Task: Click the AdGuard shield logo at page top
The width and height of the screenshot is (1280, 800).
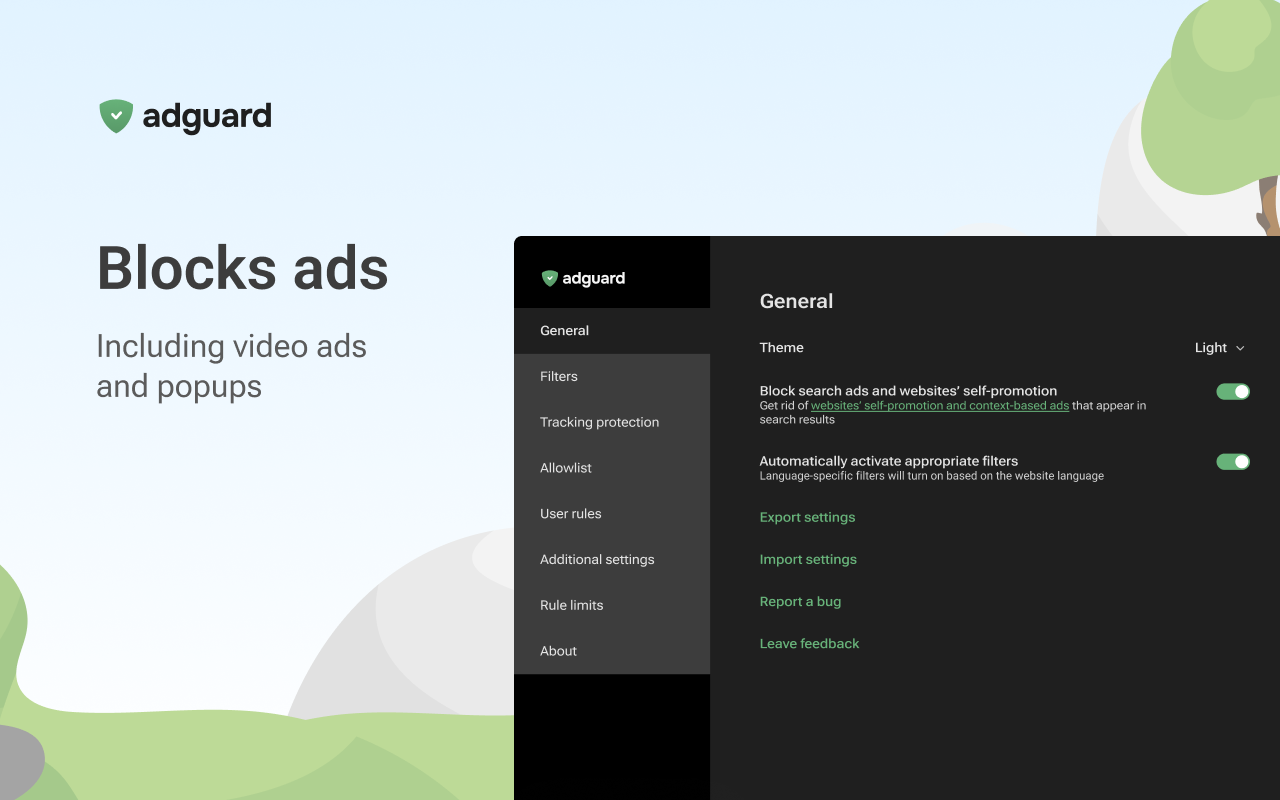Action: [115, 115]
